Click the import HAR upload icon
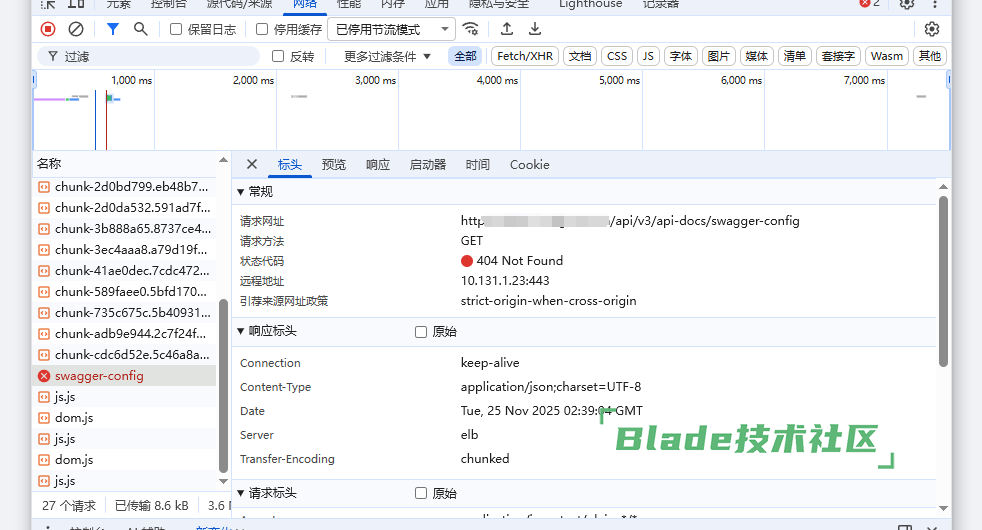The width and height of the screenshot is (982, 530). (x=507, y=29)
